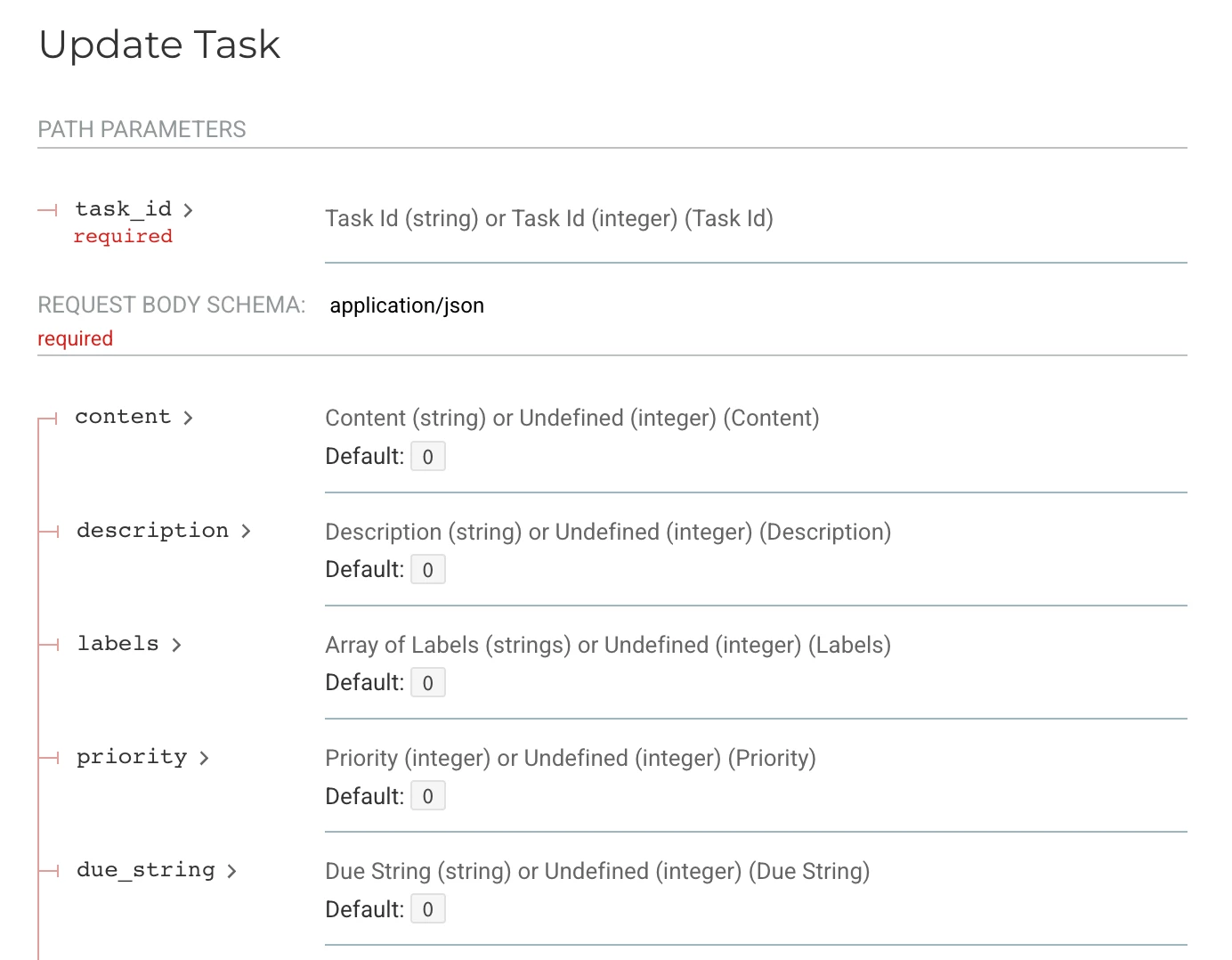Click the Task Id type description text
Viewport: 1232px width, 960px height.
click(x=549, y=219)
